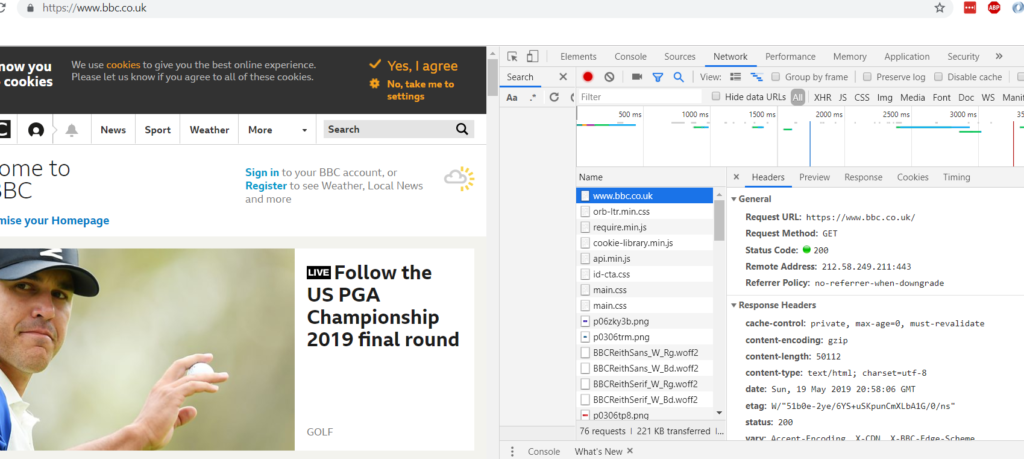
Task: Enable regular expression search option
Action: 533,97
